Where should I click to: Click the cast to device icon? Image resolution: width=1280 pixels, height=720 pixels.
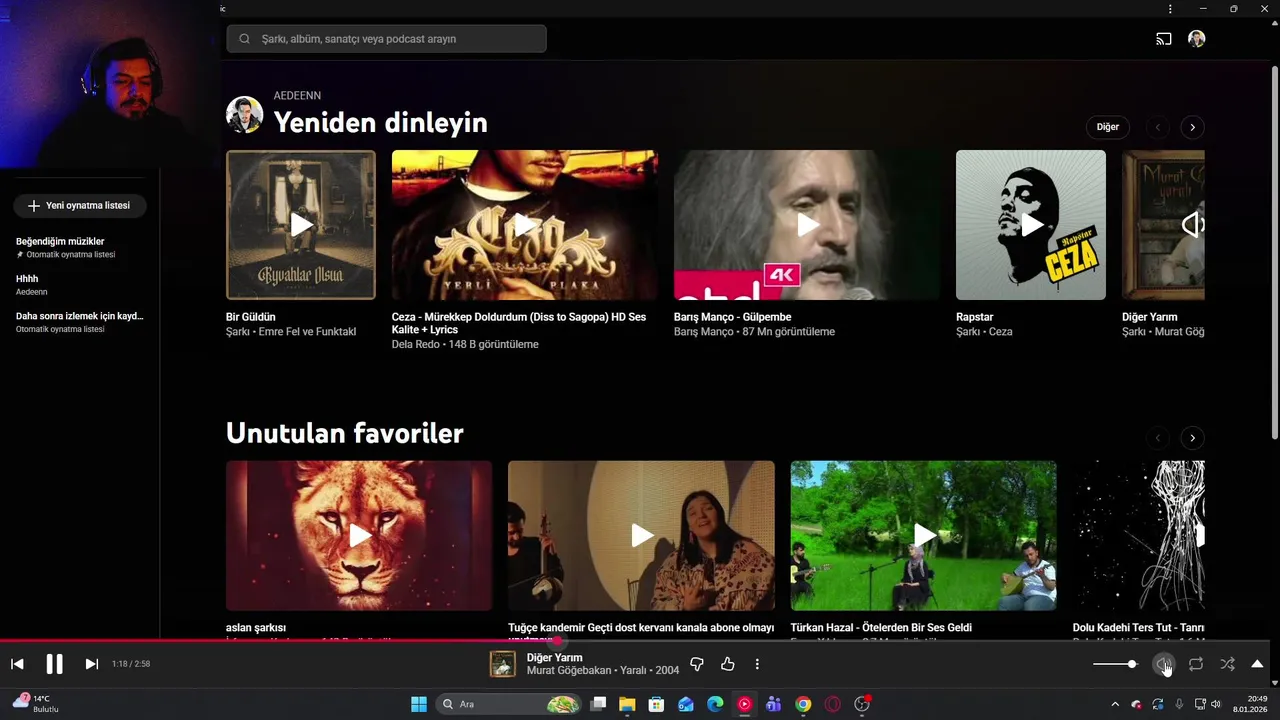click(x=1163, y=39)
